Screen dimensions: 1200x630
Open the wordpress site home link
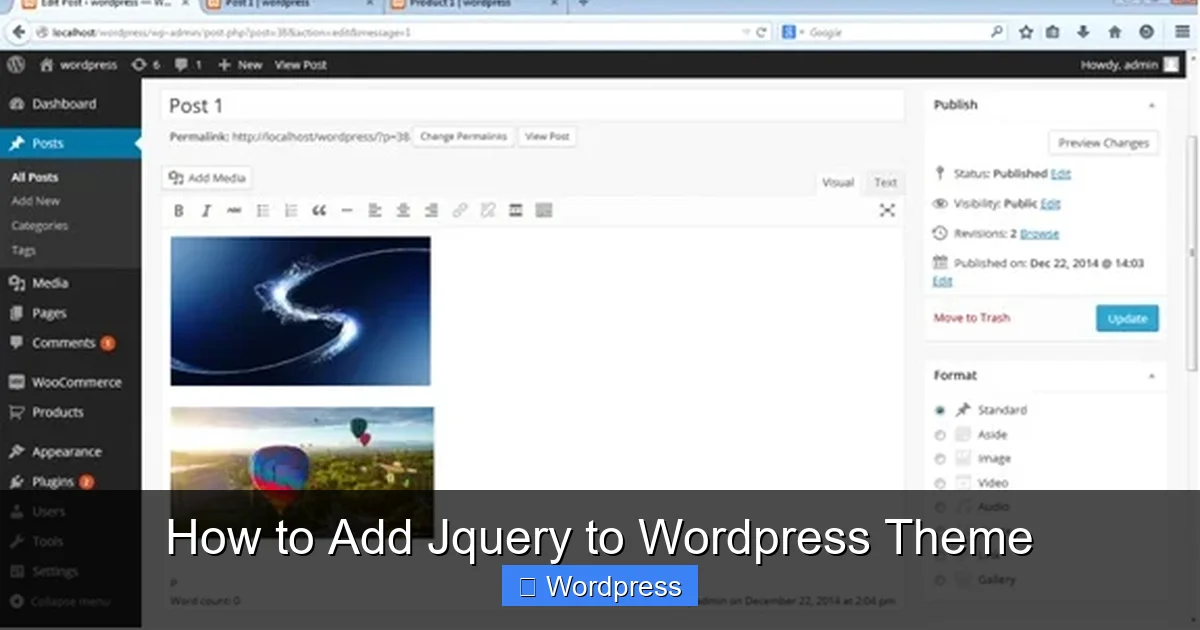point(78,65)
